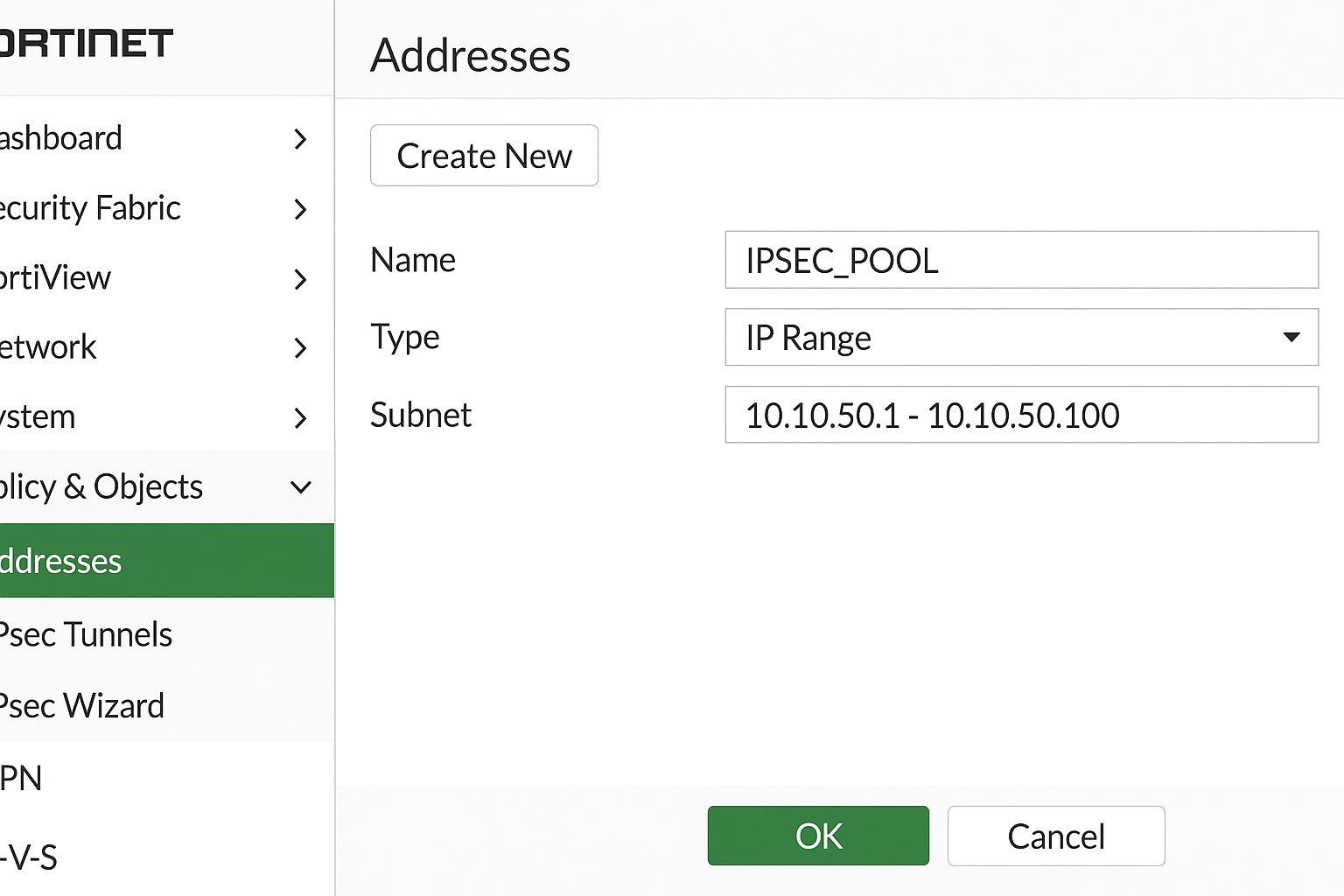
Task: Click the Create New button
Action: pos(484,156)
